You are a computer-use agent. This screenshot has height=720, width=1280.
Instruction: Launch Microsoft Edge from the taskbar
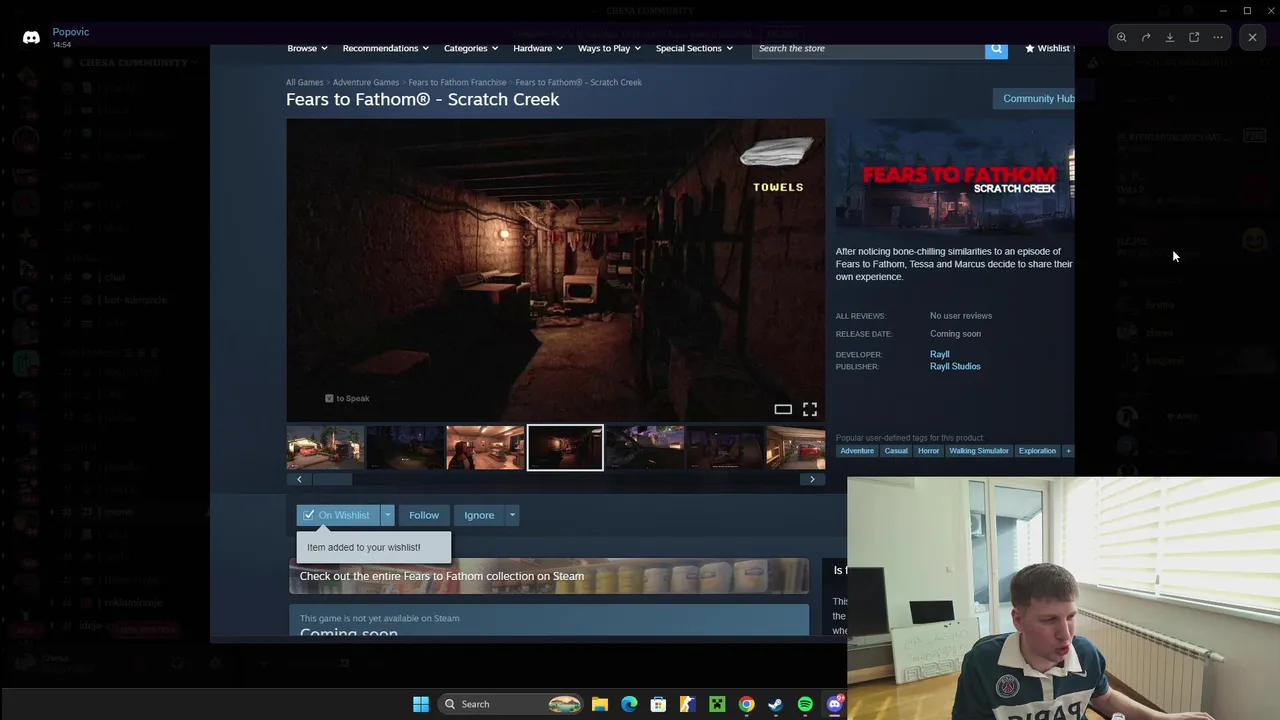629,704
